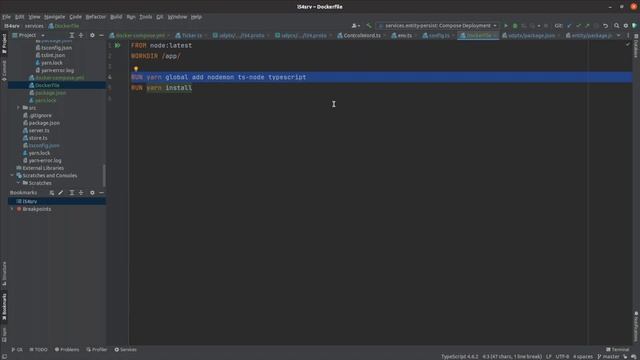The width and height of the screenshot is (640, 360).
Task: Hide the Bookmarks panel with minus icon
Action: (101, 193)
